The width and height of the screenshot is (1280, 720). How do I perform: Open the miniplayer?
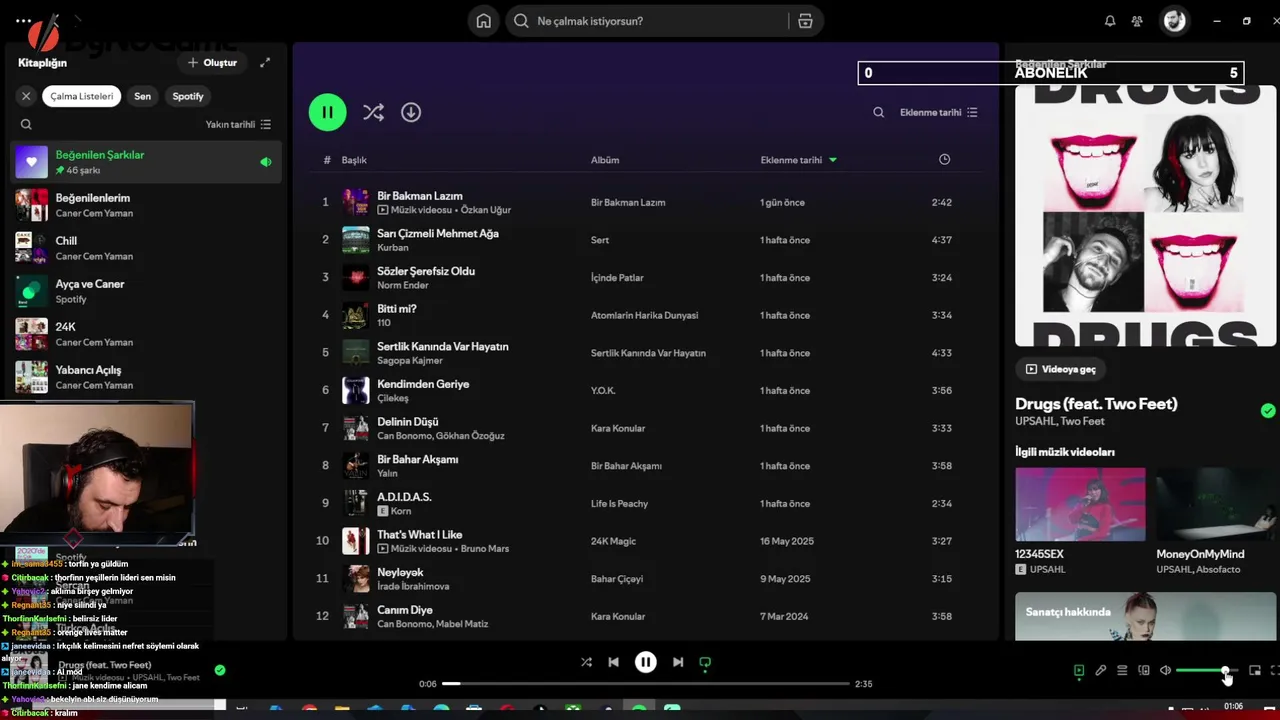coord(1255,671)
